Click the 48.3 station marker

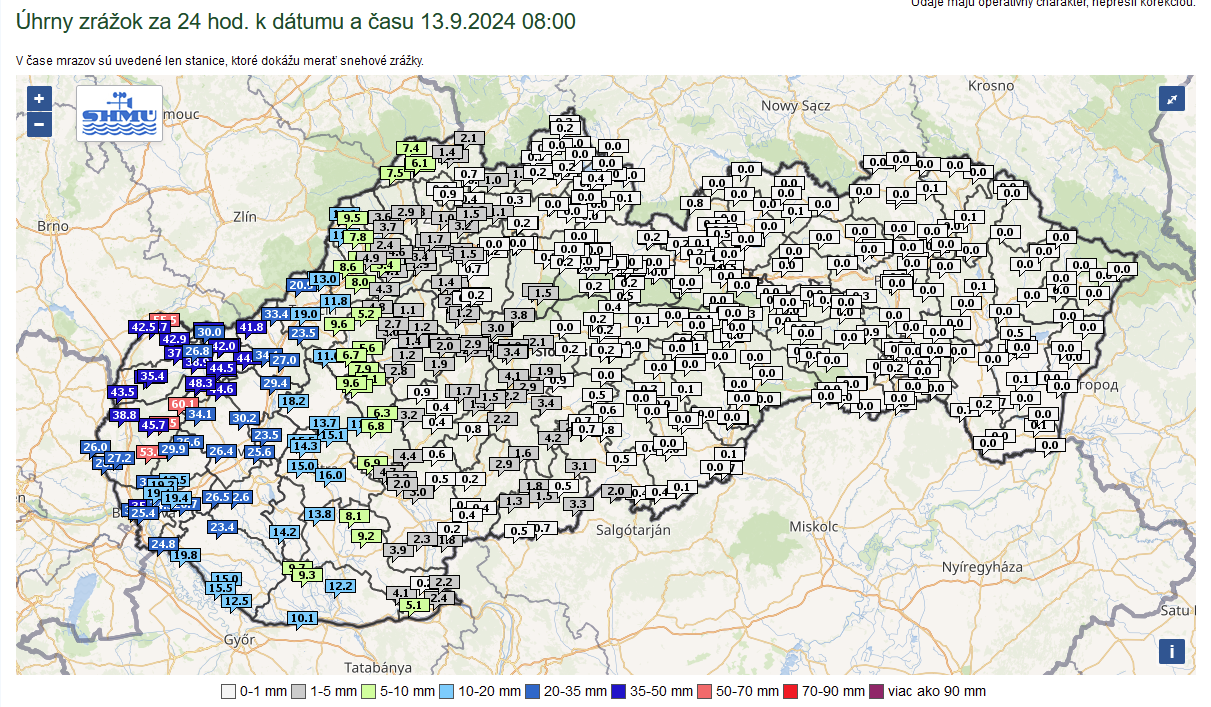[x=200, y=383]
